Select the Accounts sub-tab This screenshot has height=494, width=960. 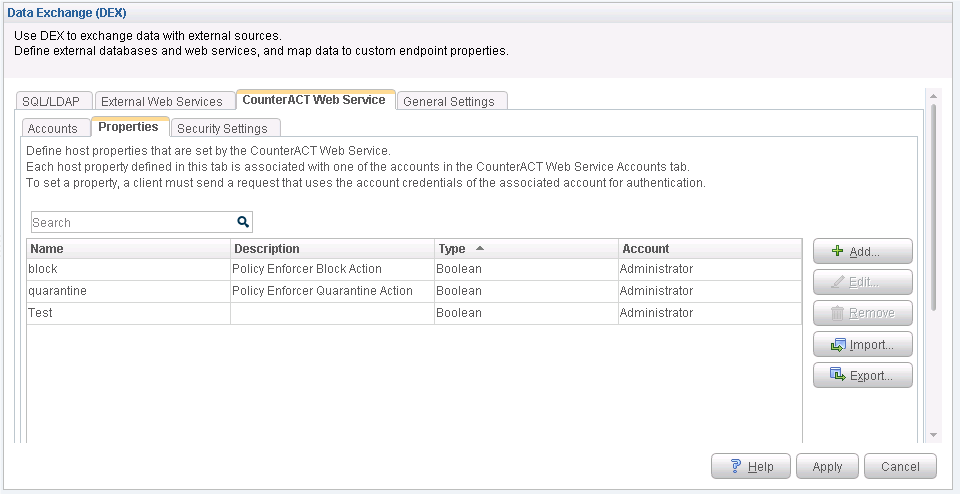(x=53, y=128)
